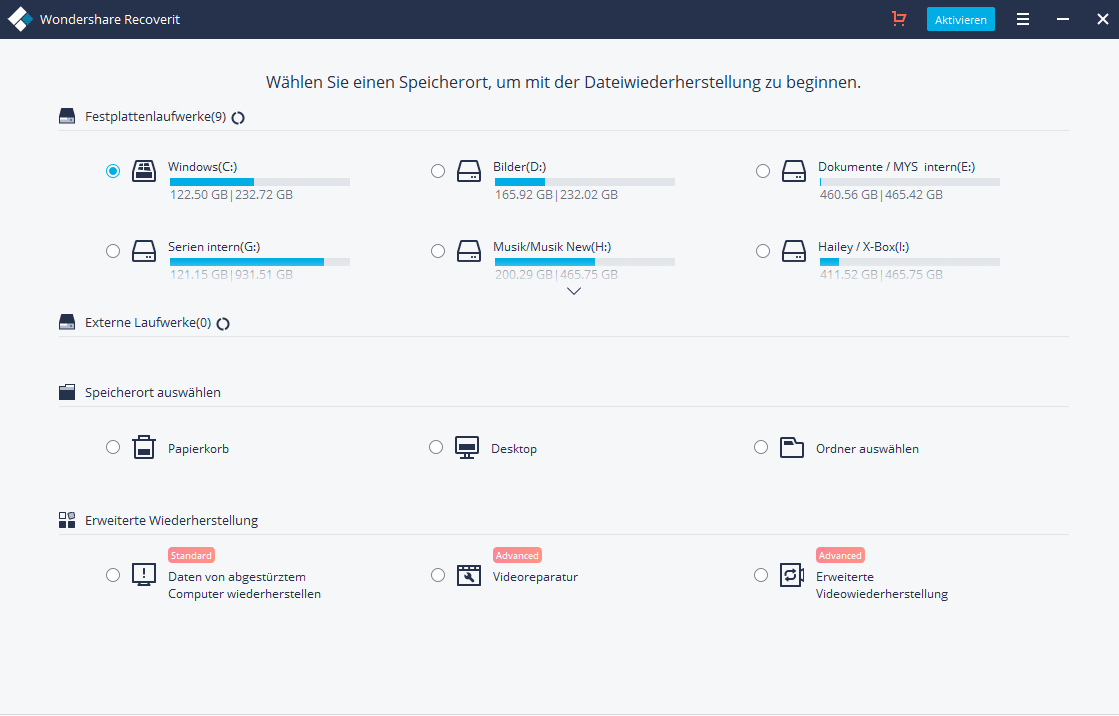Click the Desktop monitor icon

tap(467, 447)
